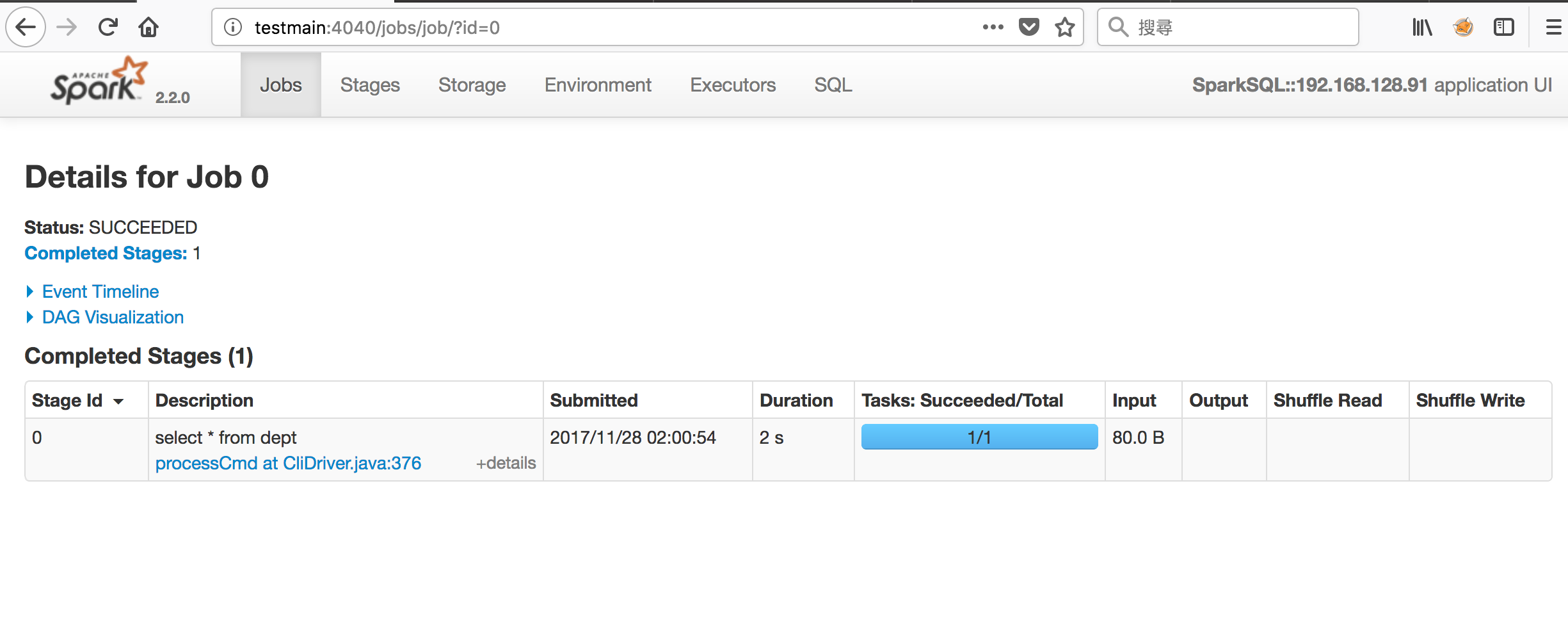Reload the current page

point(108,28)
